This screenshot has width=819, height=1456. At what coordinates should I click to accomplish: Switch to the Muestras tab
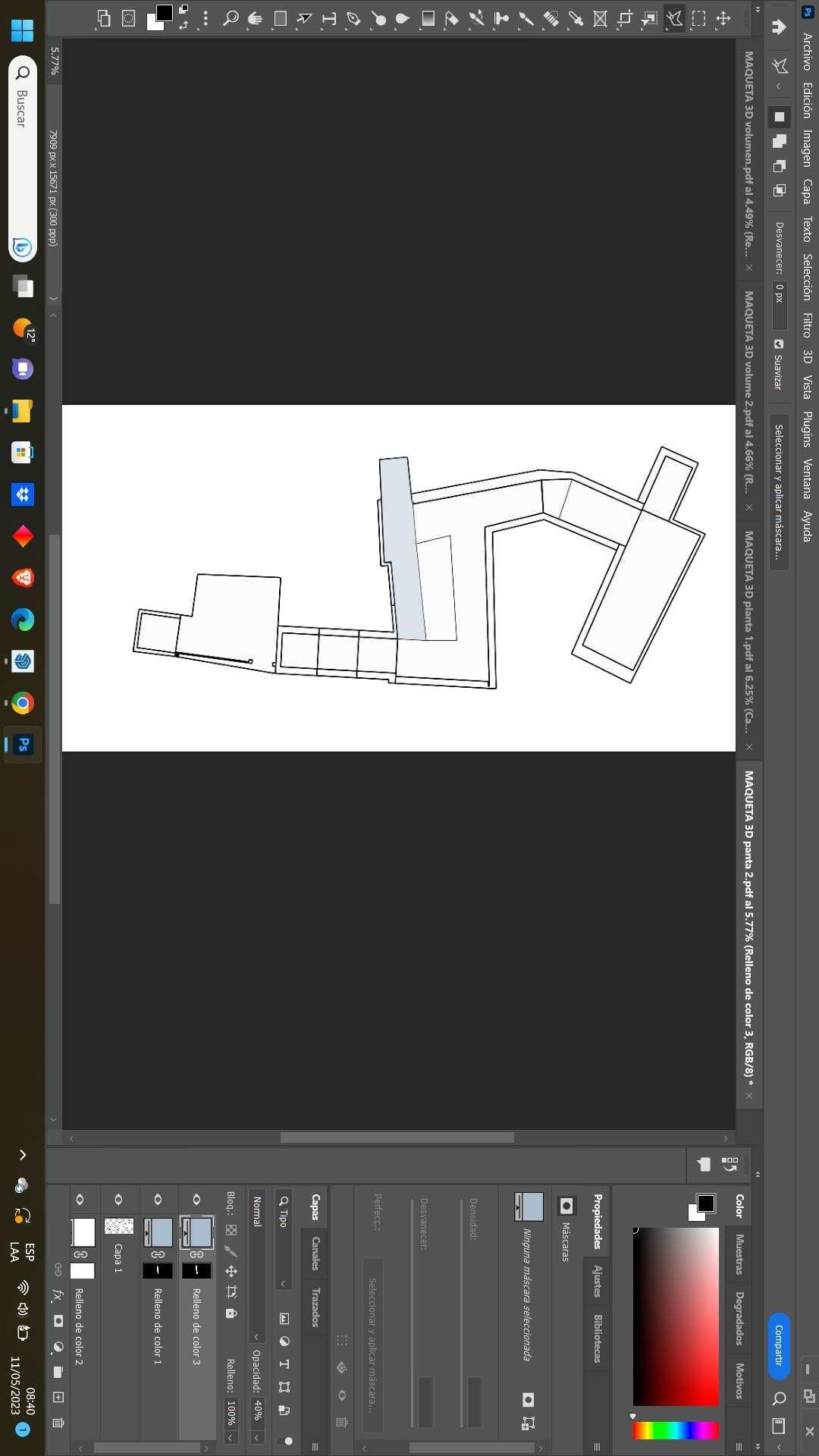[739, 1254]
